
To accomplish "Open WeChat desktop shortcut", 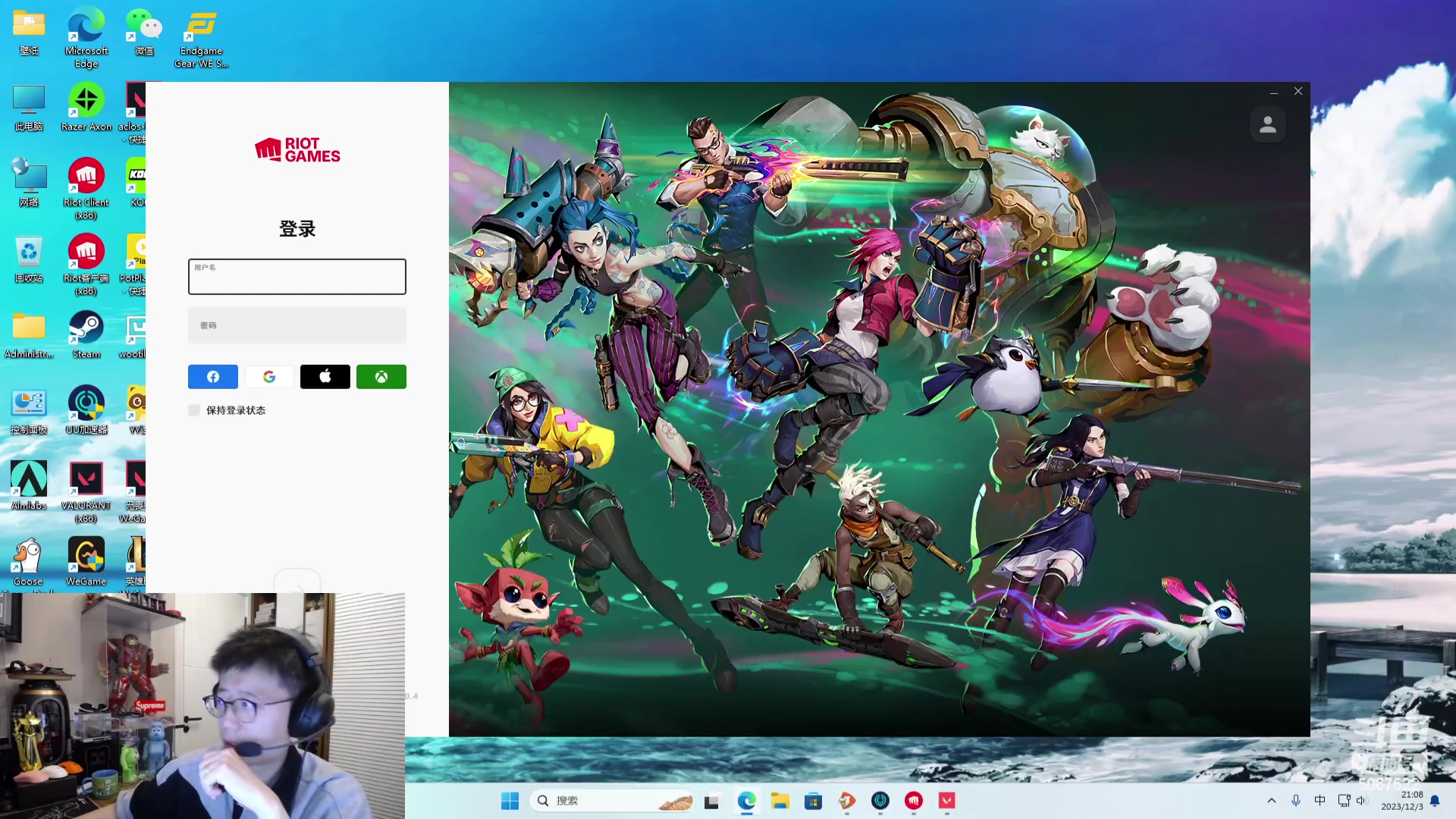I will click(x=144, y=32).
